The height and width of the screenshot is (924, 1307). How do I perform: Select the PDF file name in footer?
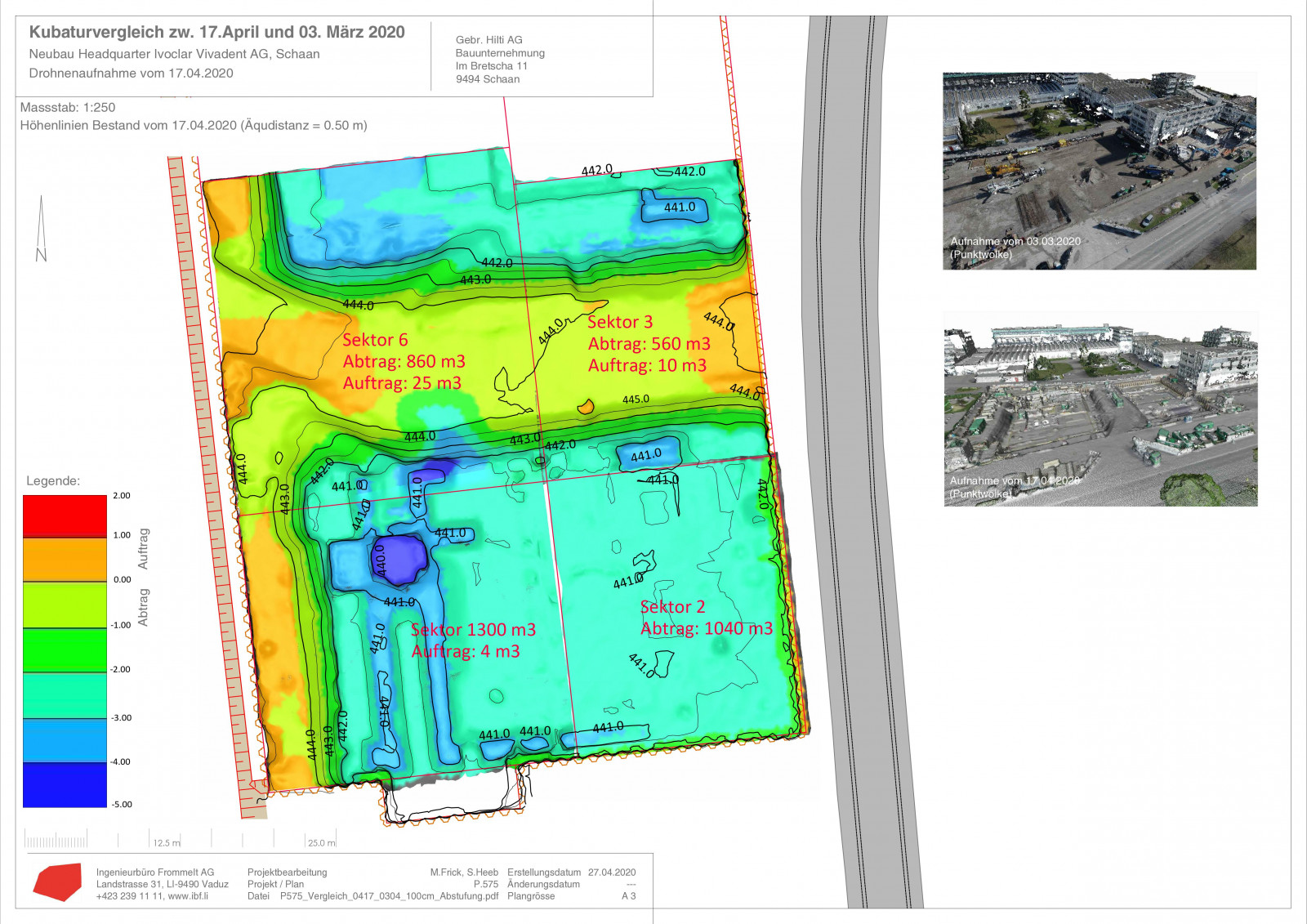389,896
